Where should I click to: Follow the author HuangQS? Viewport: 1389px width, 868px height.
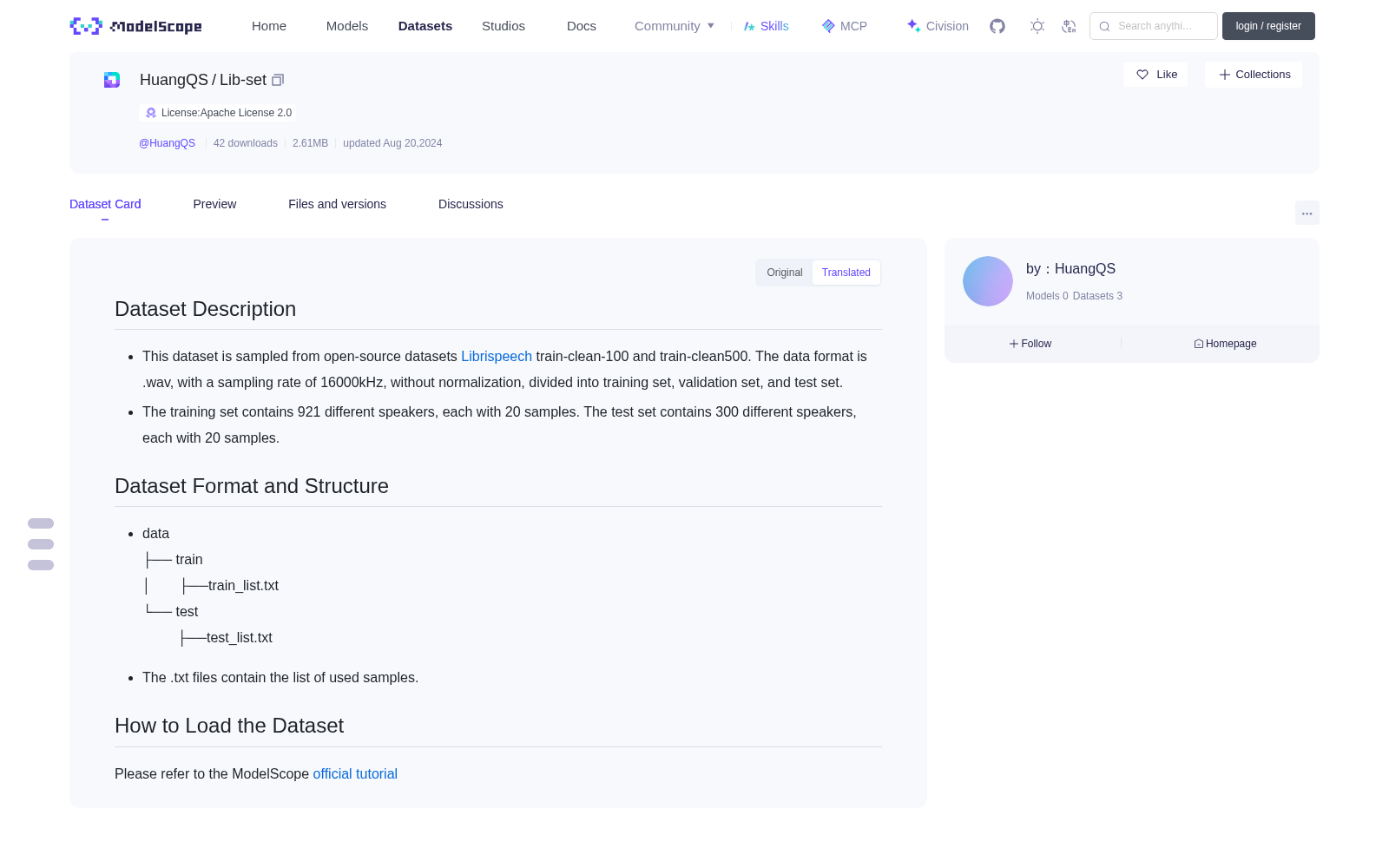(1030, 344)
